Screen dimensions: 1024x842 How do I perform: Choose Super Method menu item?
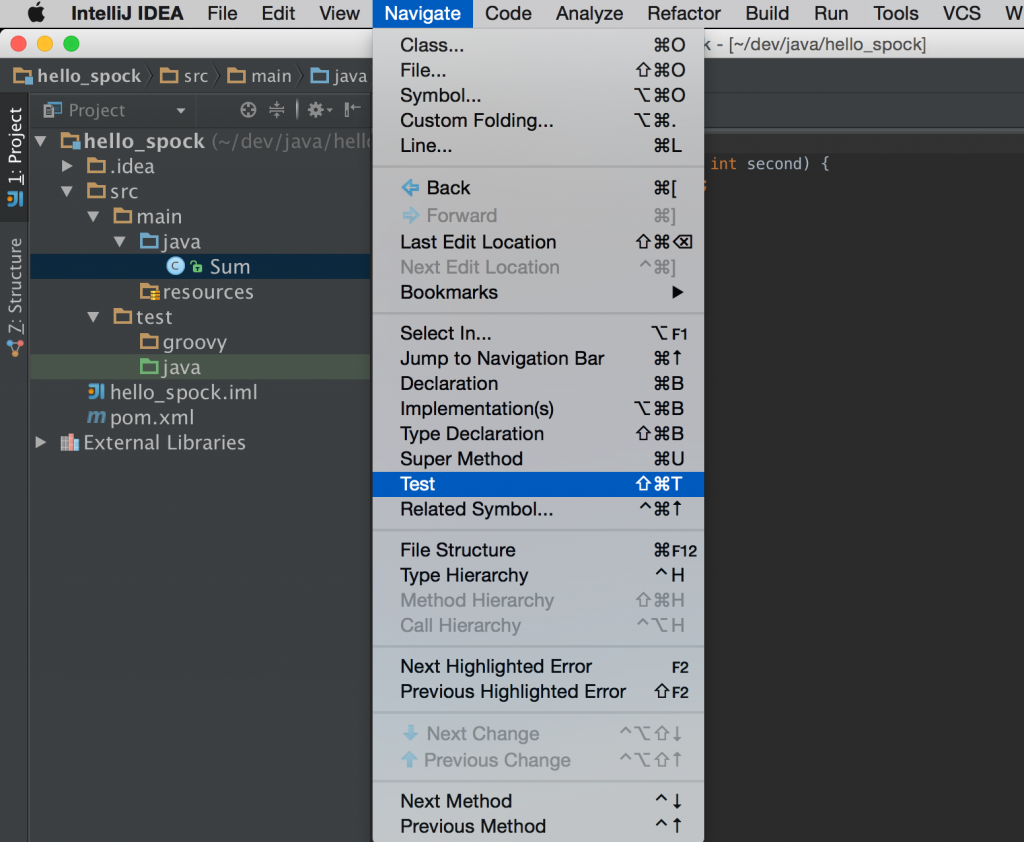538,459
